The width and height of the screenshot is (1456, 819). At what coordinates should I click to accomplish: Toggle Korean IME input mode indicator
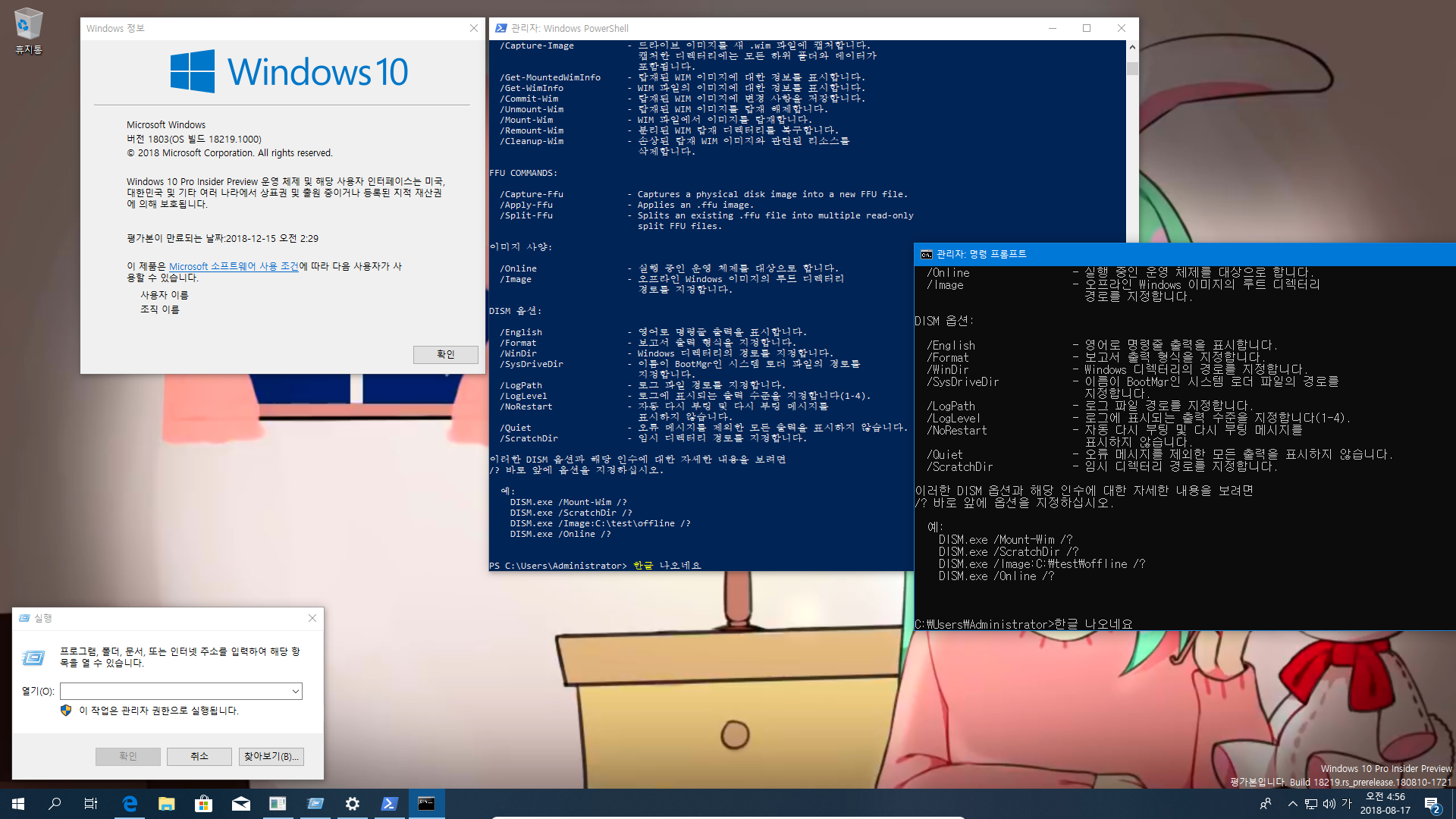1348,804
